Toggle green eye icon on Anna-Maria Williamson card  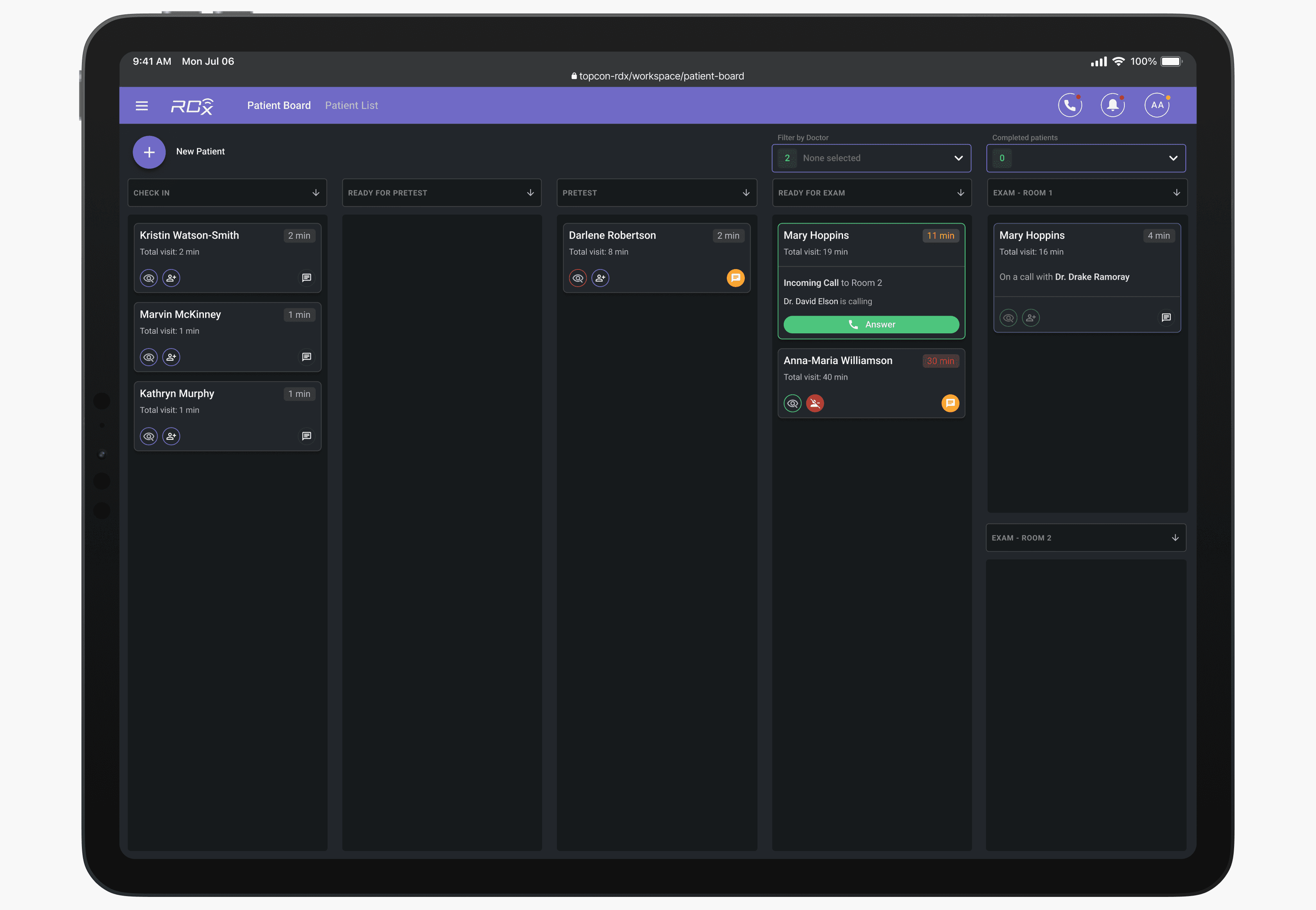(x=793, y=404)
